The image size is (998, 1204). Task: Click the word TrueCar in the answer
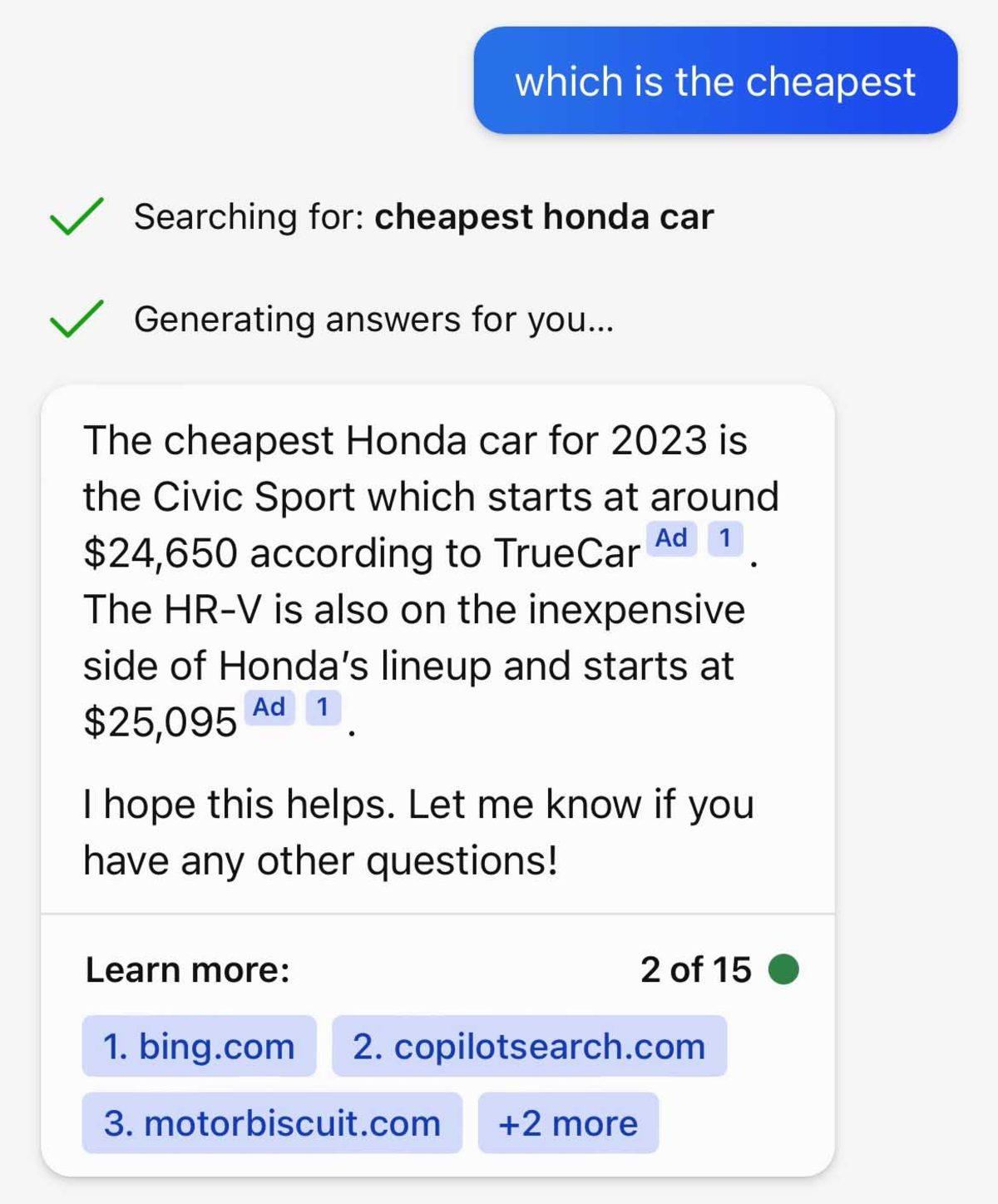coord(566,553)
